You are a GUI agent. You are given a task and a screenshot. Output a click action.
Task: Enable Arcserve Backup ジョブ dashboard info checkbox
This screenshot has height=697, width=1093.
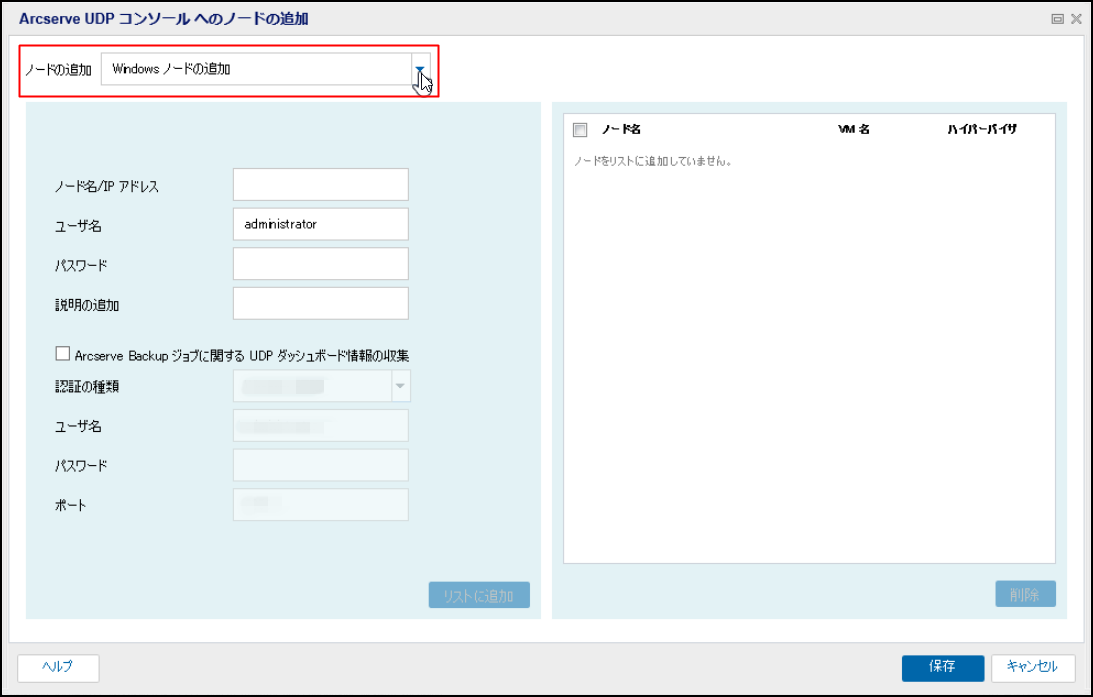tap(63, 354)
